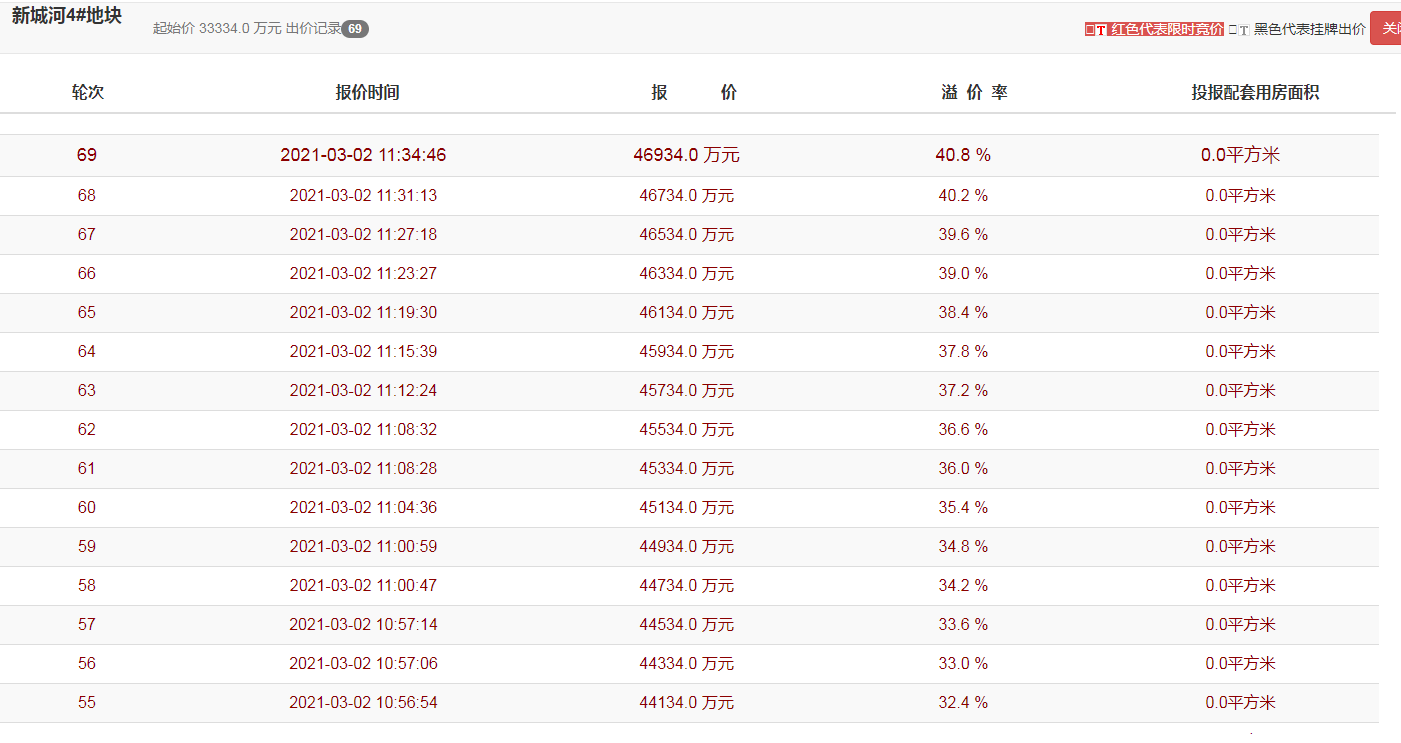Viewport: 1401px width, 743px height.
Task: Select round 69 number in first row
Action: point(87,155)
